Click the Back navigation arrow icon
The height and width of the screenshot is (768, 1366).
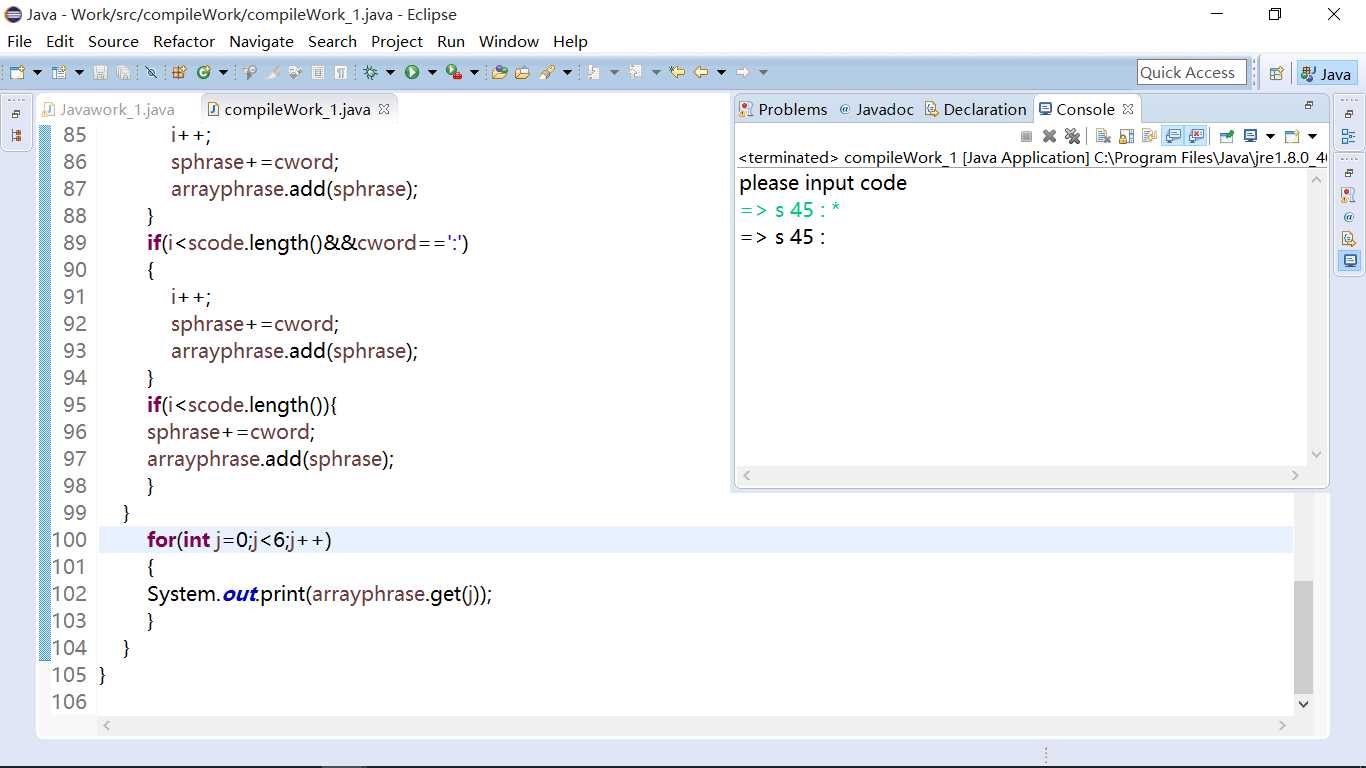click(700, 72)
